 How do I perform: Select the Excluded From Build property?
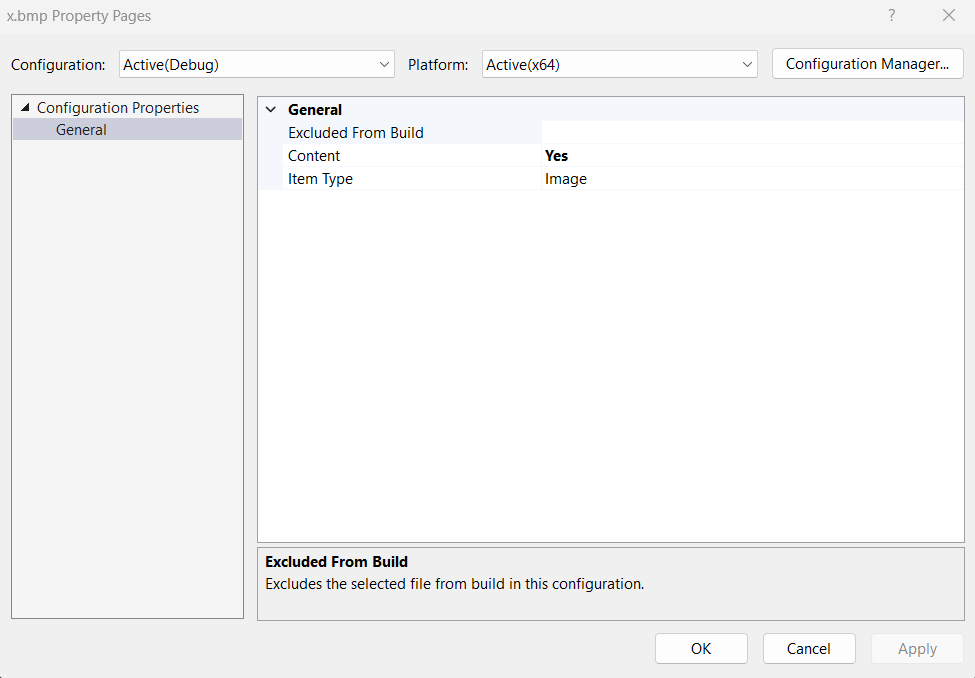(x=356, y=133)
